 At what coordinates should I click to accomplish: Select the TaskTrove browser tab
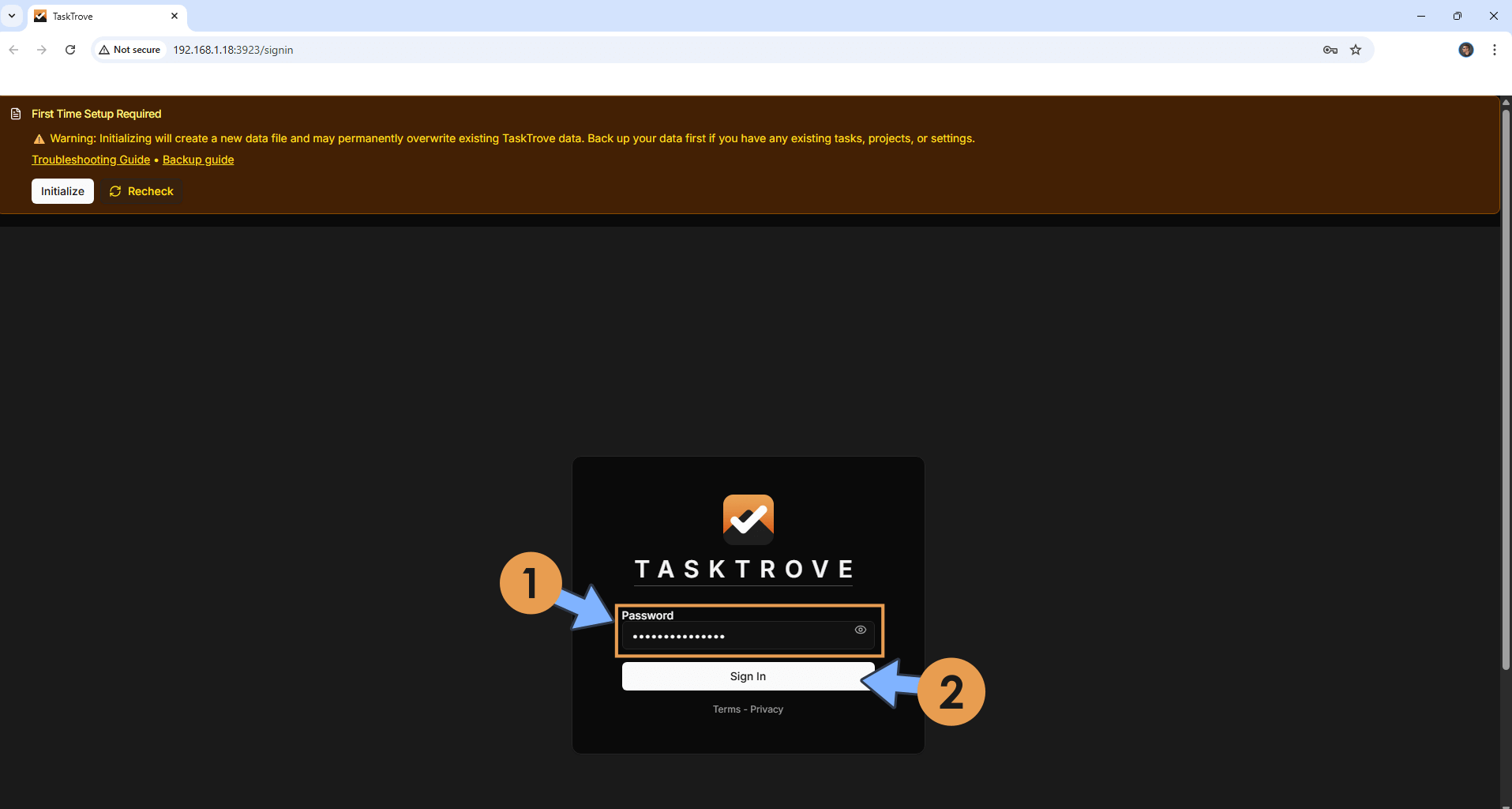95,16
